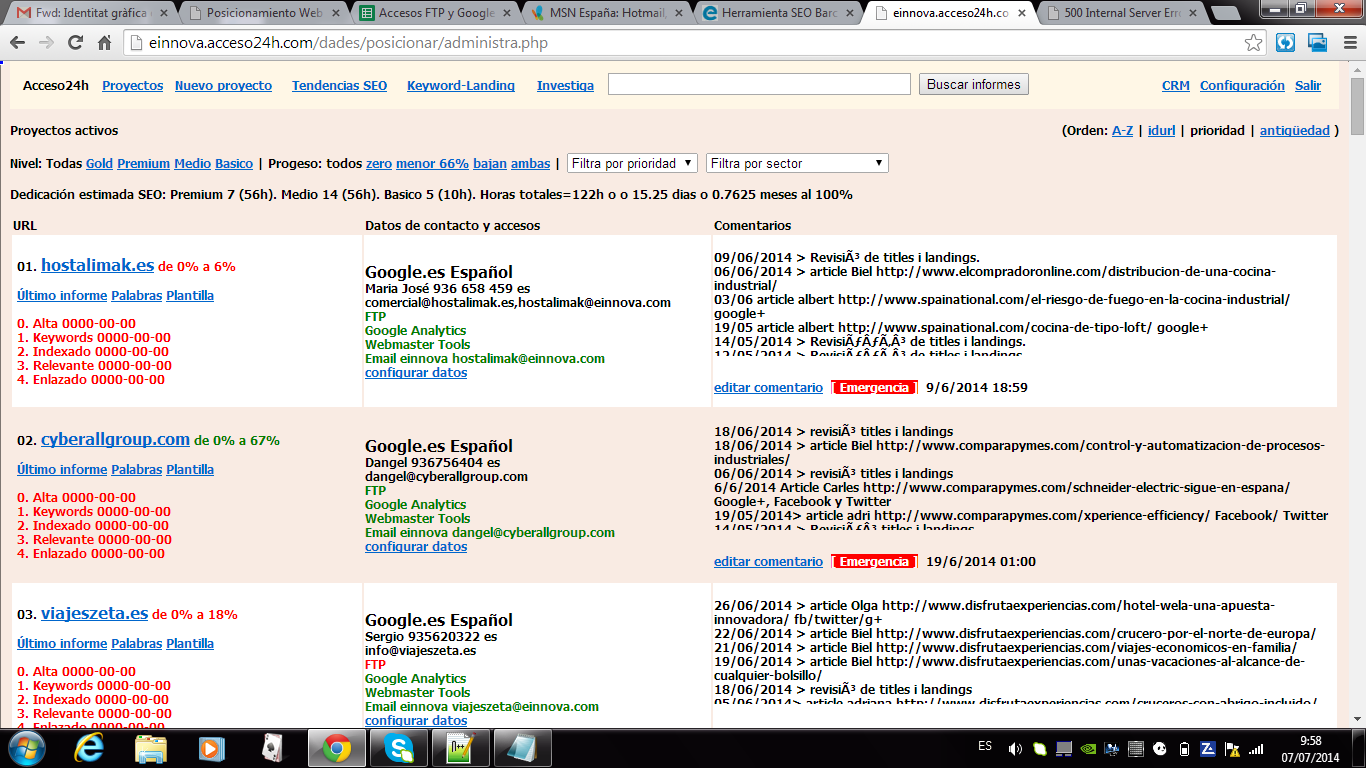Viewport: 1366px width, 768px height.
Task: Open the viajeszeta.es project link
Action: pos(94,614)
